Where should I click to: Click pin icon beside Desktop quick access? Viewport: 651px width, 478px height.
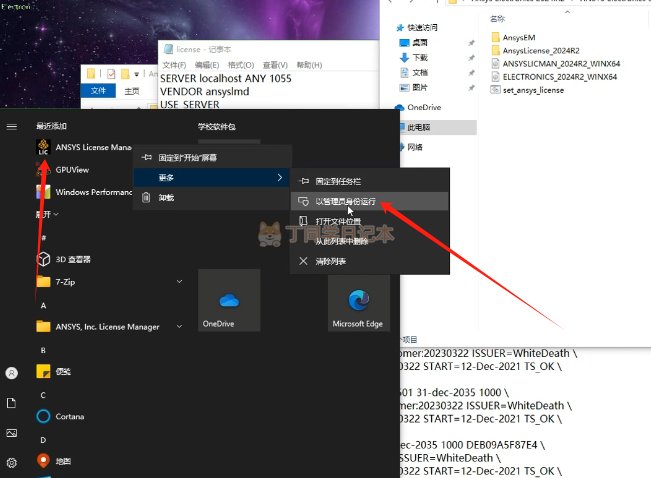click(x=471, y=43)
